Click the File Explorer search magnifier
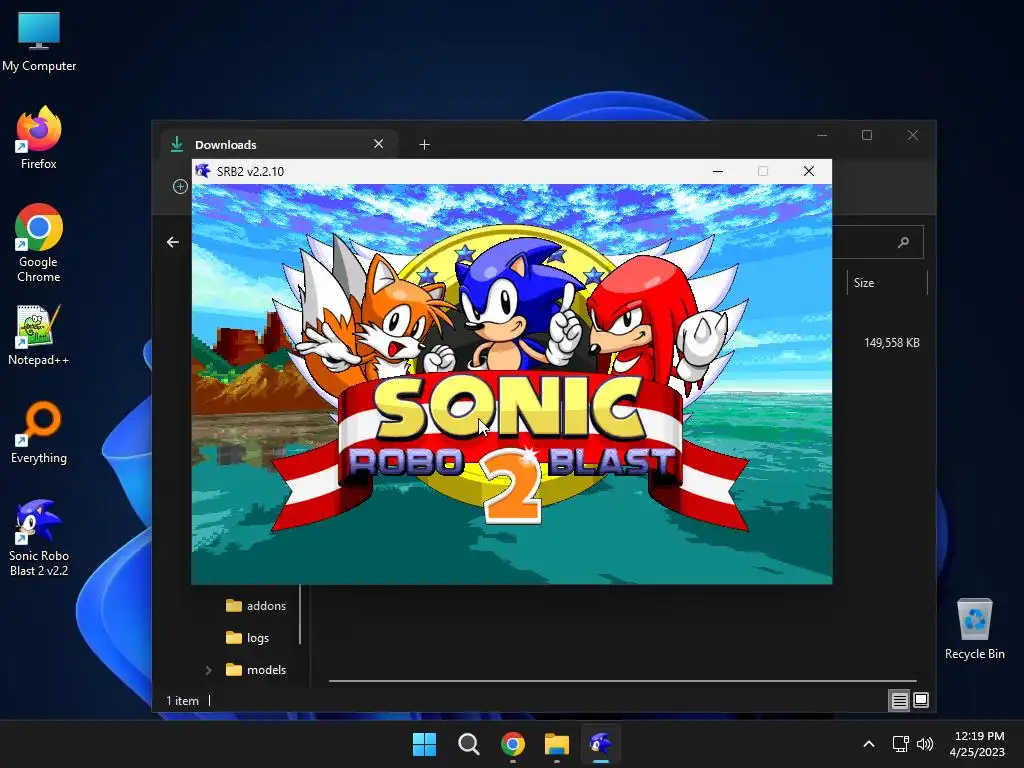1024x768 pixels. coord(903,242)
